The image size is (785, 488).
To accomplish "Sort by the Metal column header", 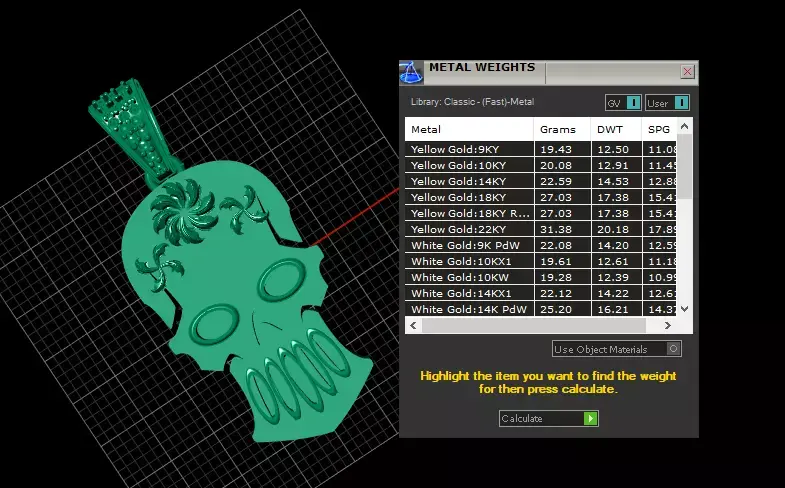I will pos(469,130).
